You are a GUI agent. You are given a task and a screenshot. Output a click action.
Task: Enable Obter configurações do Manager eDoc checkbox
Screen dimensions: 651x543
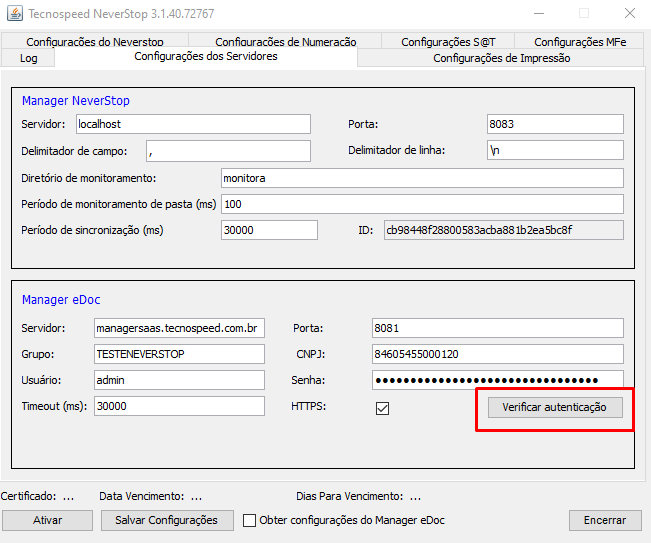[x=250, y=521]
